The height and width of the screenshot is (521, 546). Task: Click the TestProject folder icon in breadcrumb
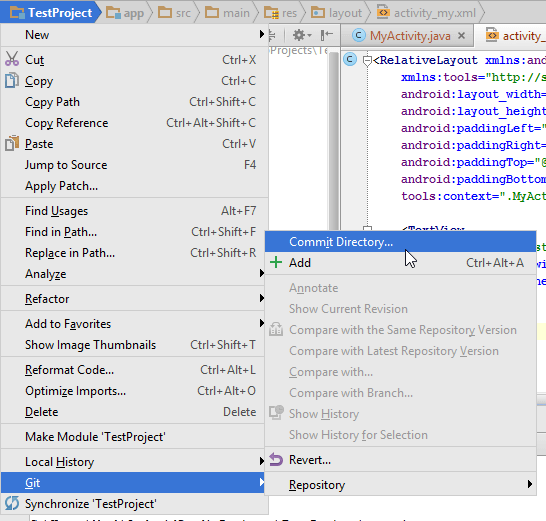(x=17, y=13)
